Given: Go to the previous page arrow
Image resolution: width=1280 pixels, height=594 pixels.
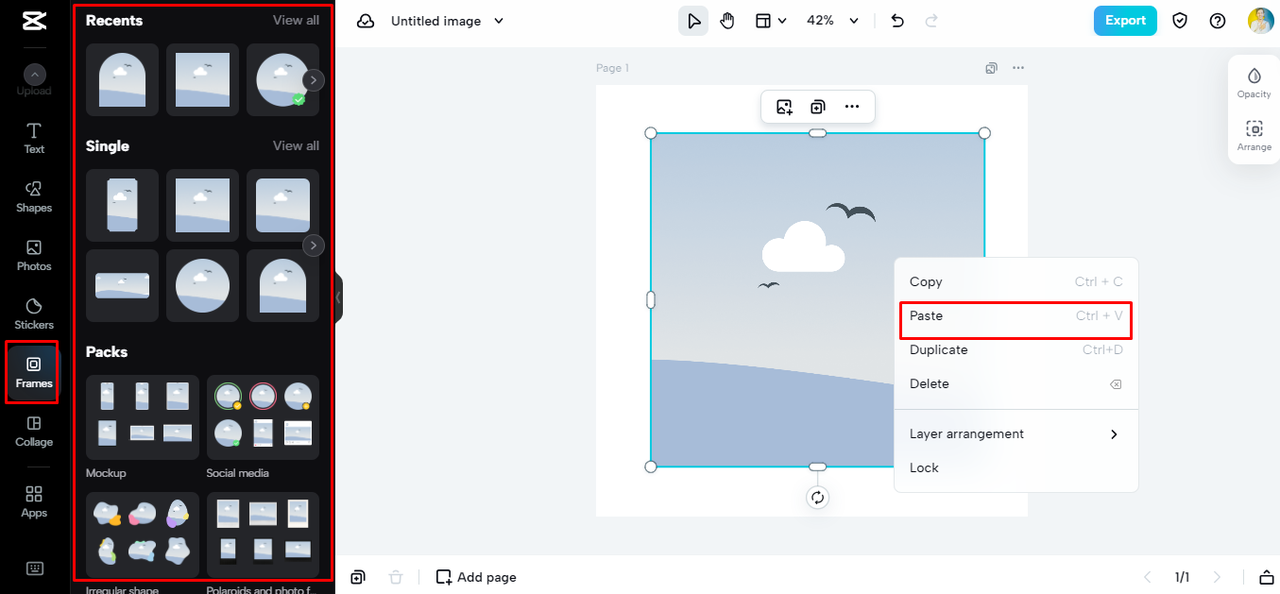Looking at the screenshot, I should pyautogui.click(x=1147, y=577).
